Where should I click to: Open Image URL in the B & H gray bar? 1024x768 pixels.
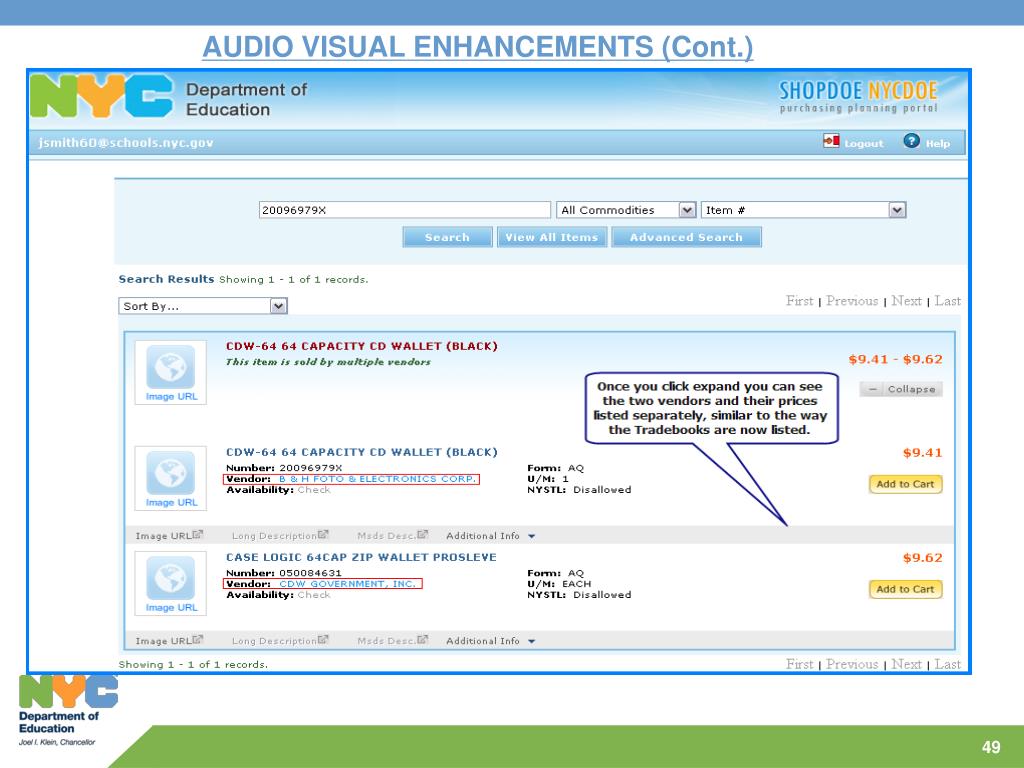click(x=169, y=536)
